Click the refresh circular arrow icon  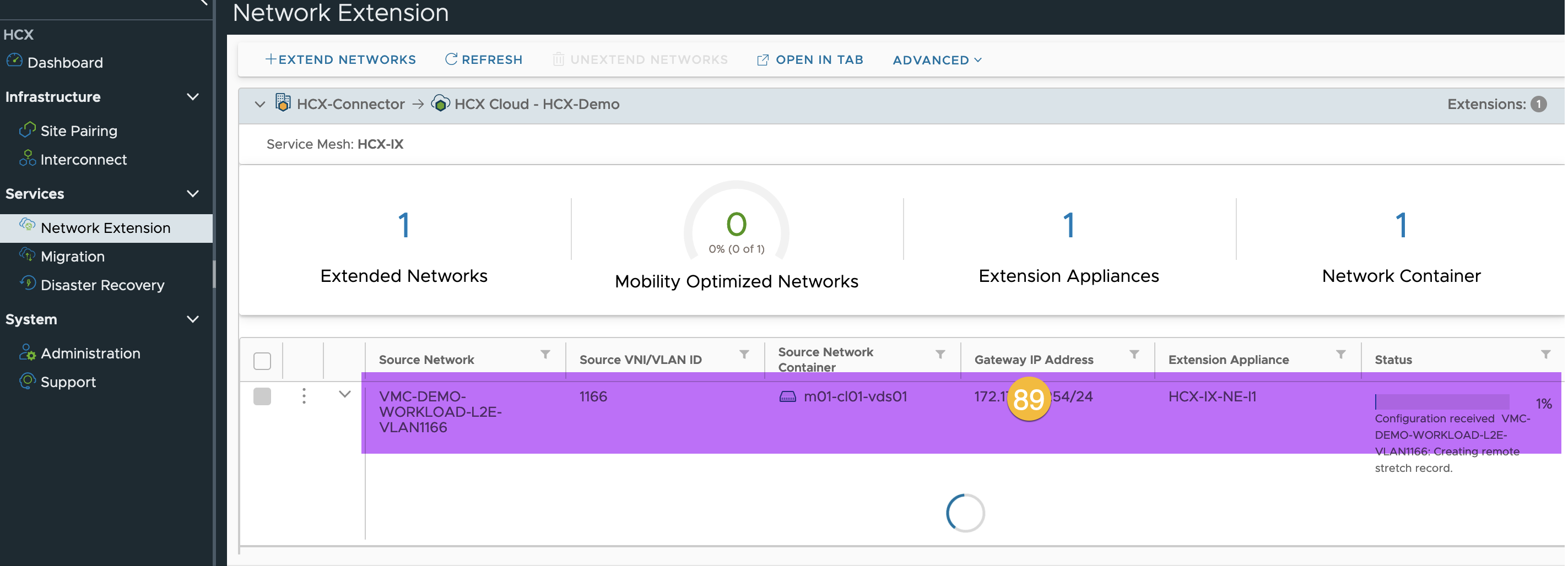451,59
